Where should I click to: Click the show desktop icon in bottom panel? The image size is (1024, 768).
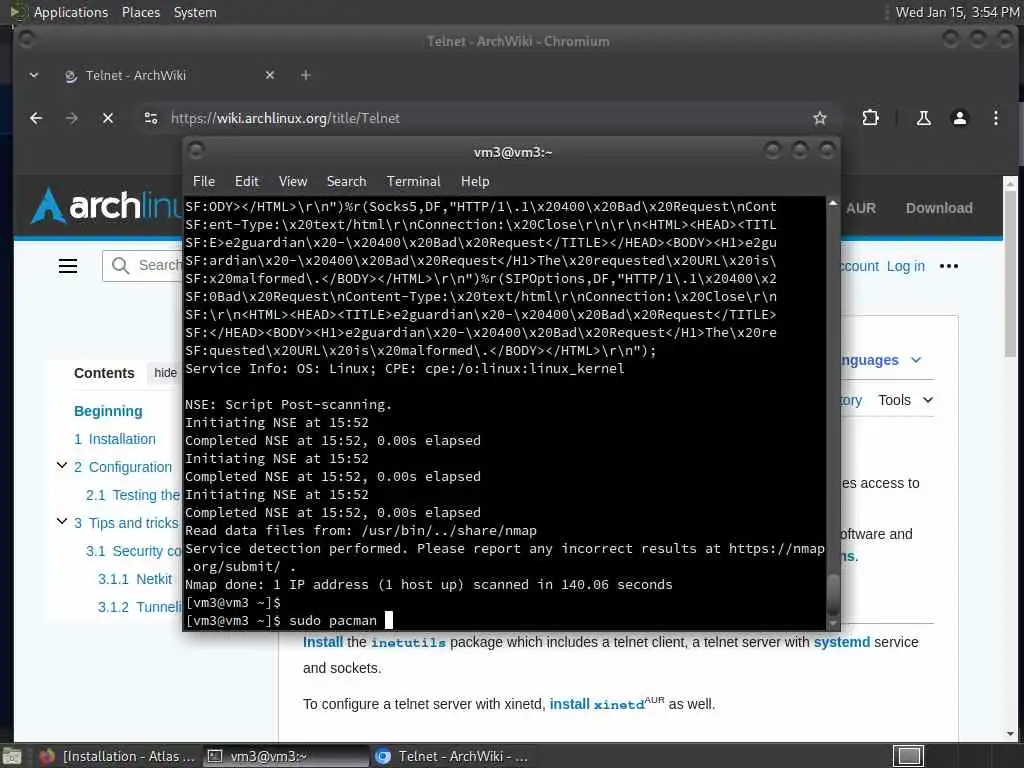11,757
